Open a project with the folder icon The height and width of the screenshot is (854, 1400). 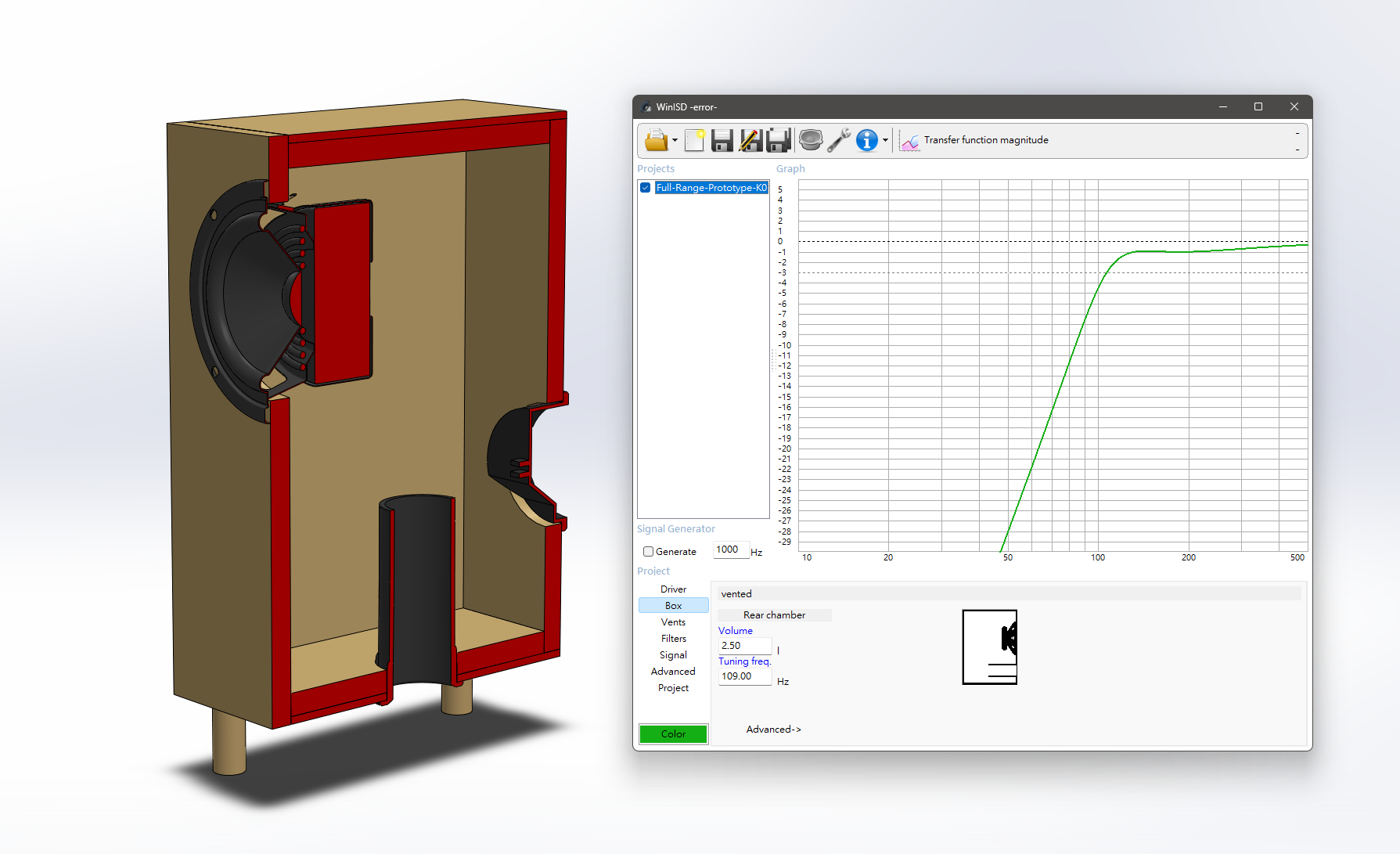click(655, 140)
